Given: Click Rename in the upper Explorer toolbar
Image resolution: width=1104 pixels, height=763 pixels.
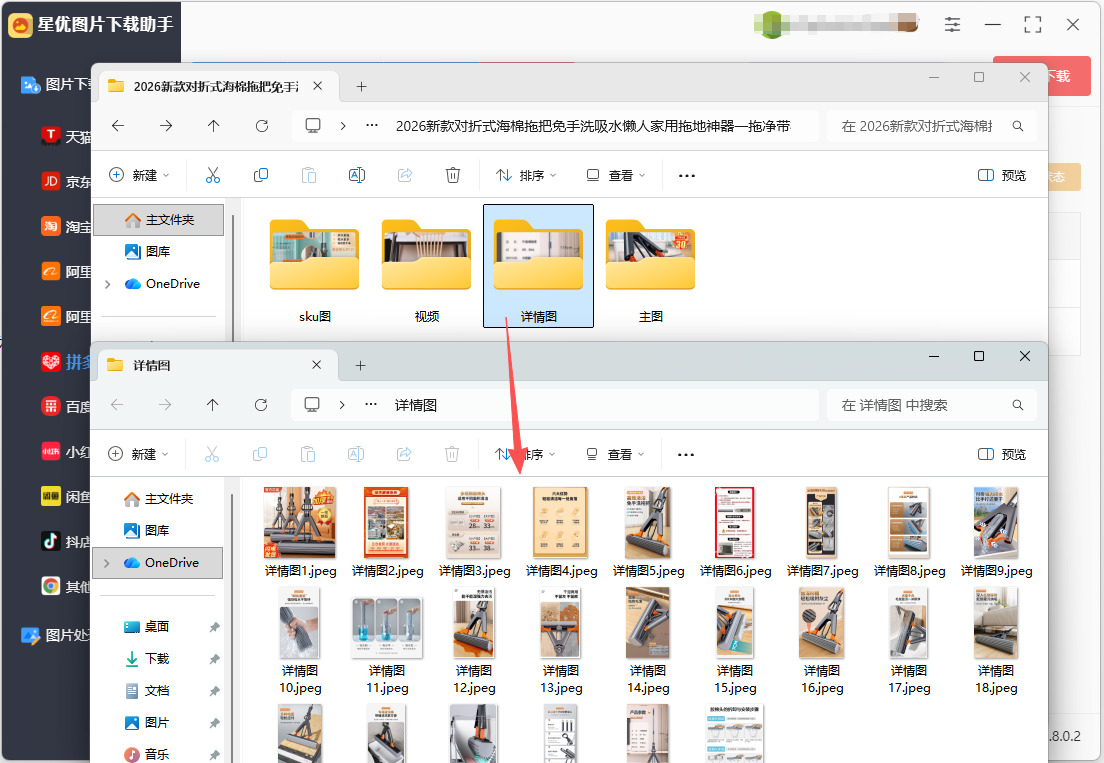Looking at the screenshot, I should (x=357, y=175).
